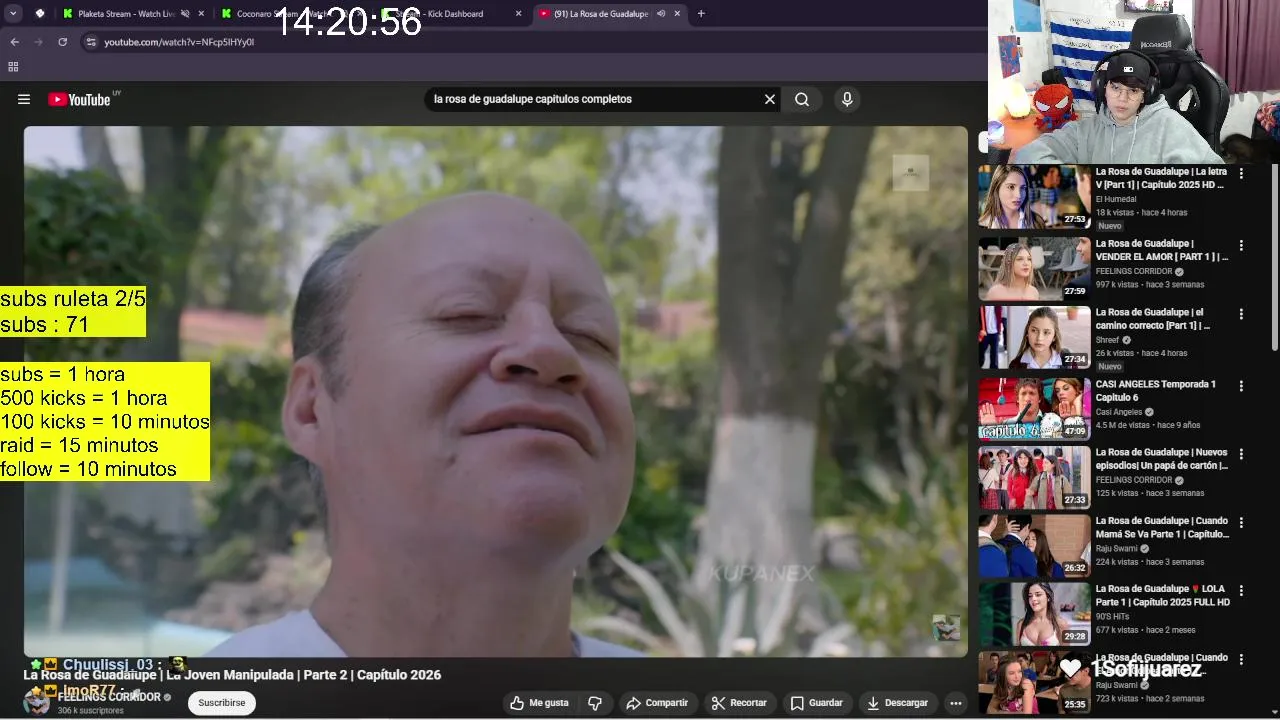
Task: Open options for La letra V video
Action: pos(1241,173)
